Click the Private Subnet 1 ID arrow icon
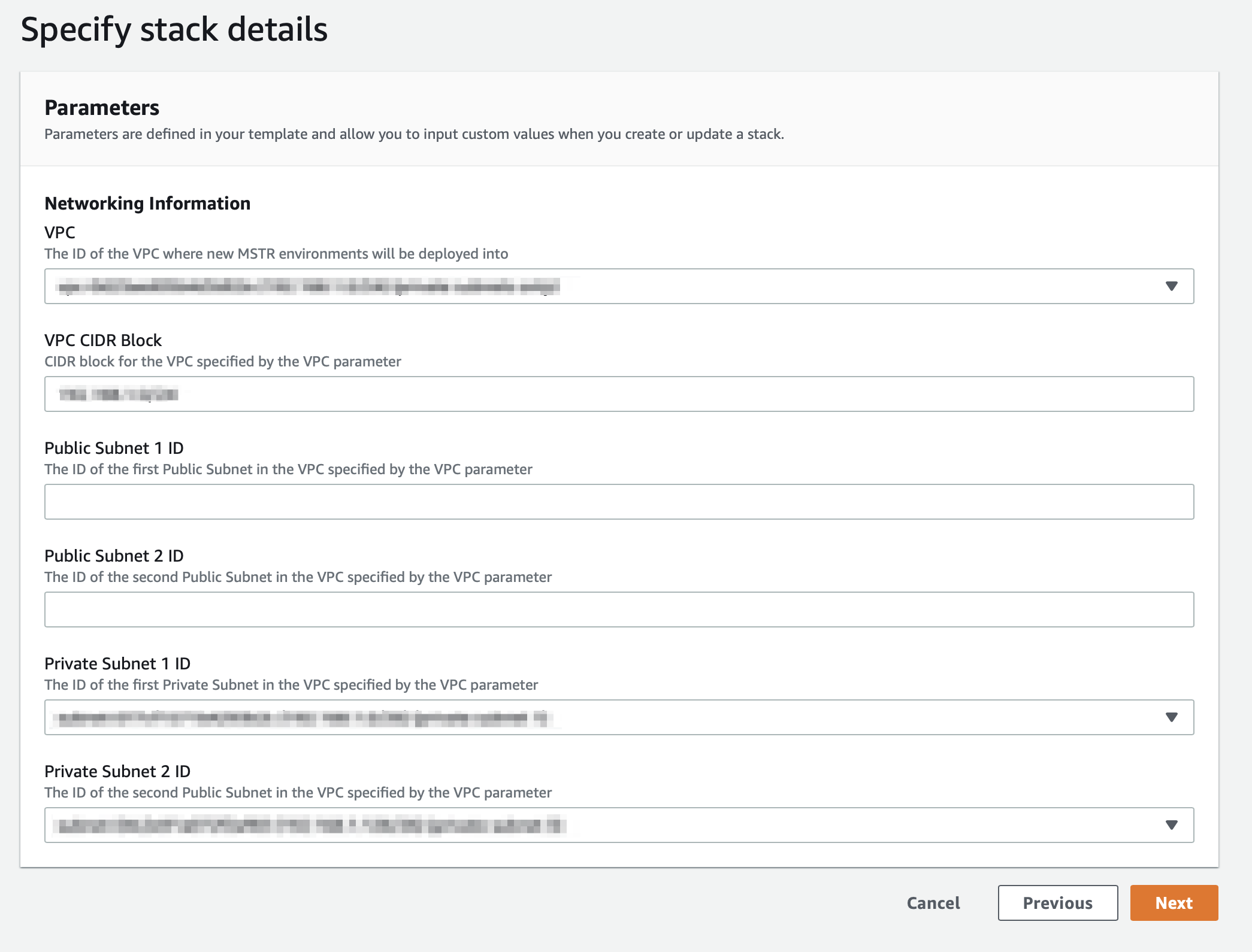Screen dimensions: 1252x952 pyautogui.click(x=1171, y=717)
